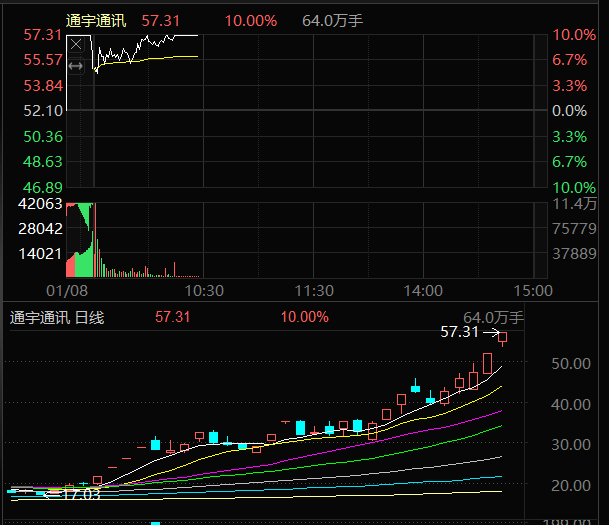
Task: Click the latest candlestick beside the 57.31 arrow
Action: tap(503, 338)
